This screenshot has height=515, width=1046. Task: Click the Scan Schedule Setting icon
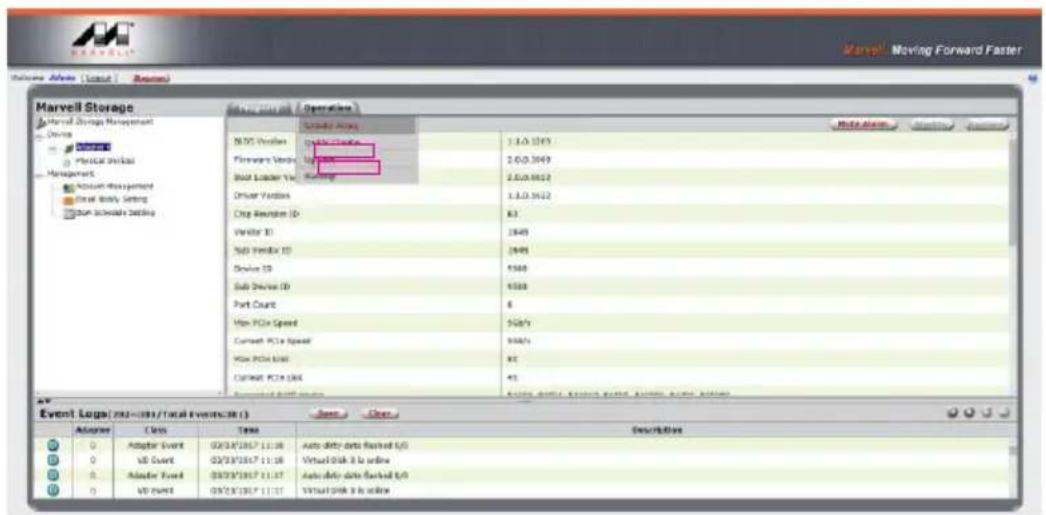click(x=67, y=212)
